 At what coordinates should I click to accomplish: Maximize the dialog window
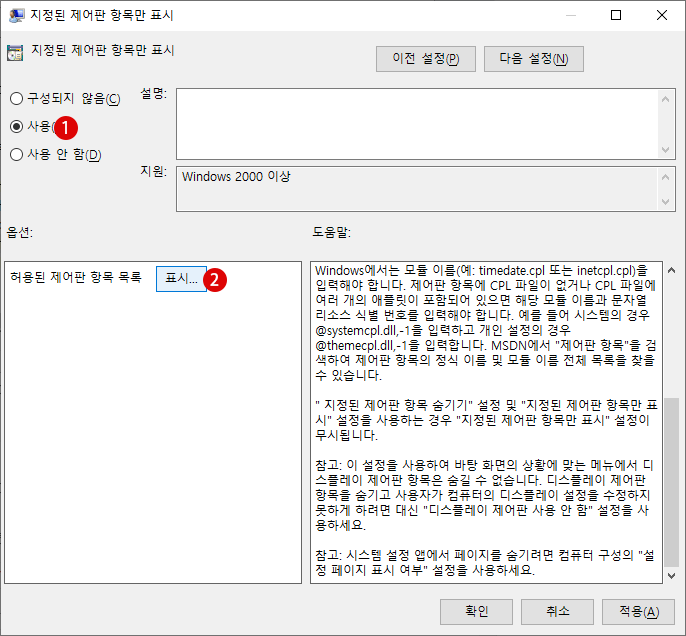pos(616,15)
